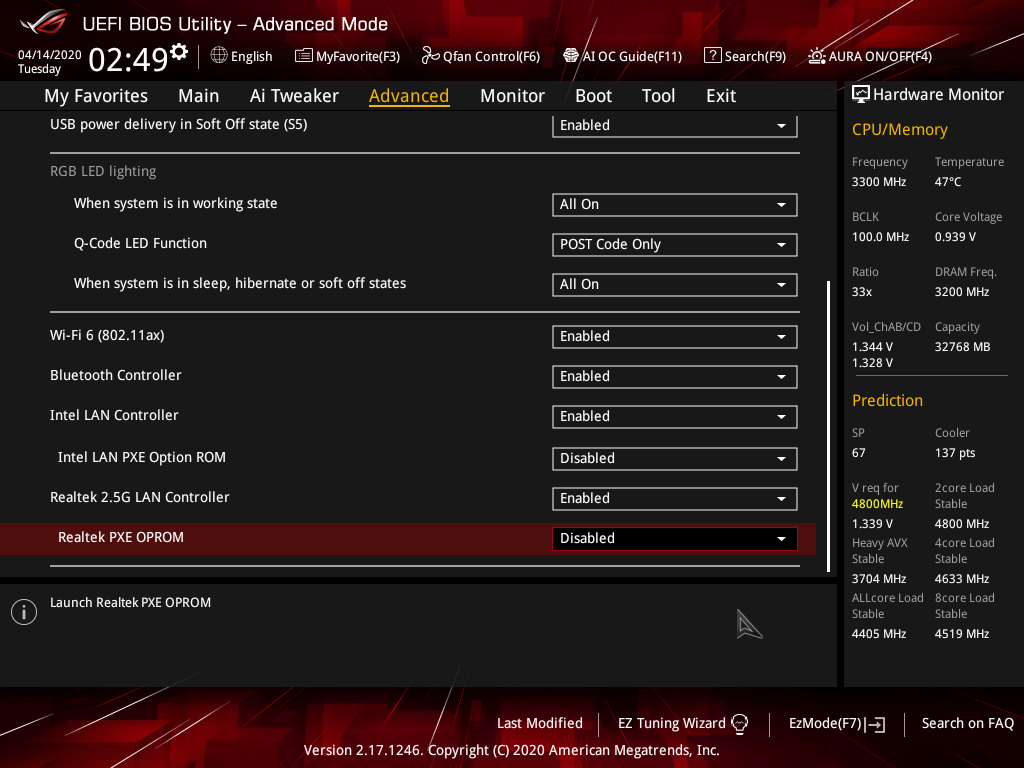Click the 02:49 clock display

(129, 59)
